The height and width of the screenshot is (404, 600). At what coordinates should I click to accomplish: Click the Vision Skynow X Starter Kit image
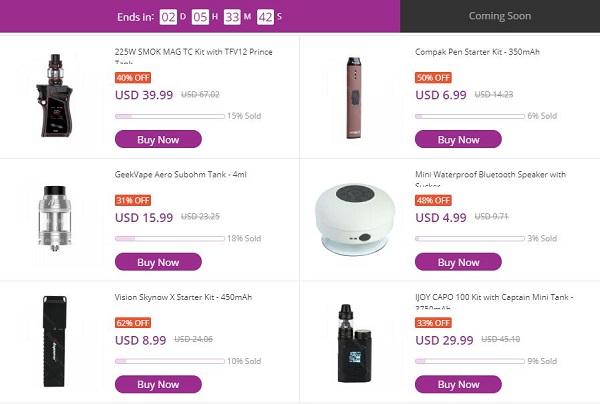(x=57, y=340)
